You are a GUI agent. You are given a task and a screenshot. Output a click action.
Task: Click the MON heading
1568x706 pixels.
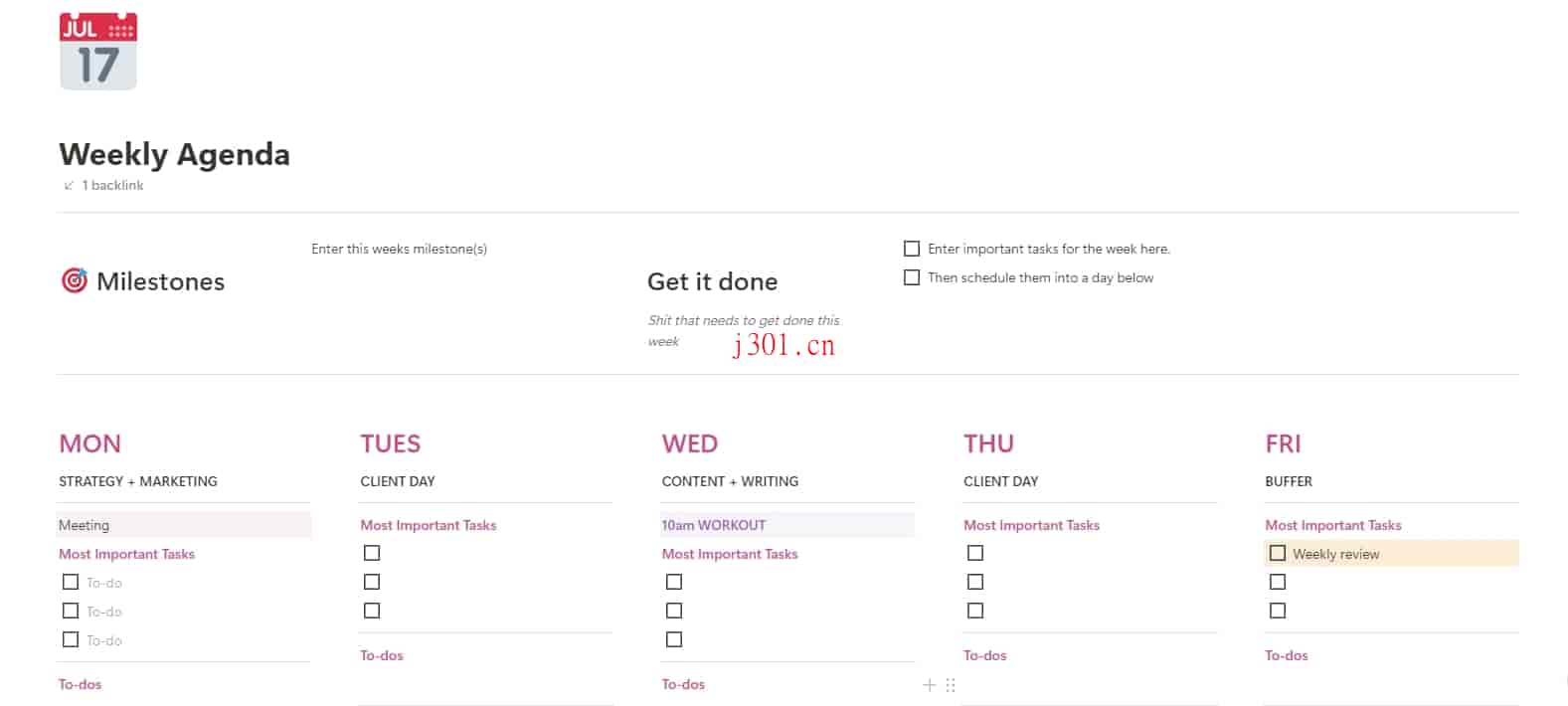pyautogui.click(x=90, y=443)
